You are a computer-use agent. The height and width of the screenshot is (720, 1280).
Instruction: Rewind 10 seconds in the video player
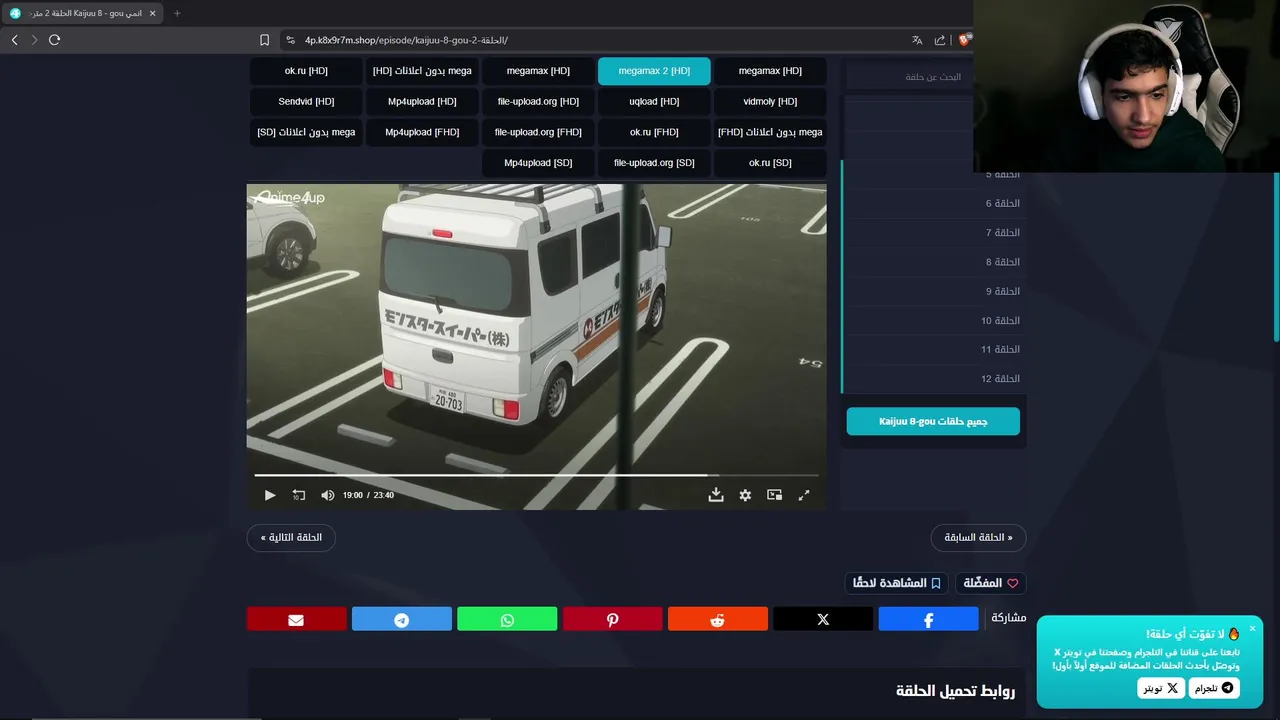tap(298, 495)
